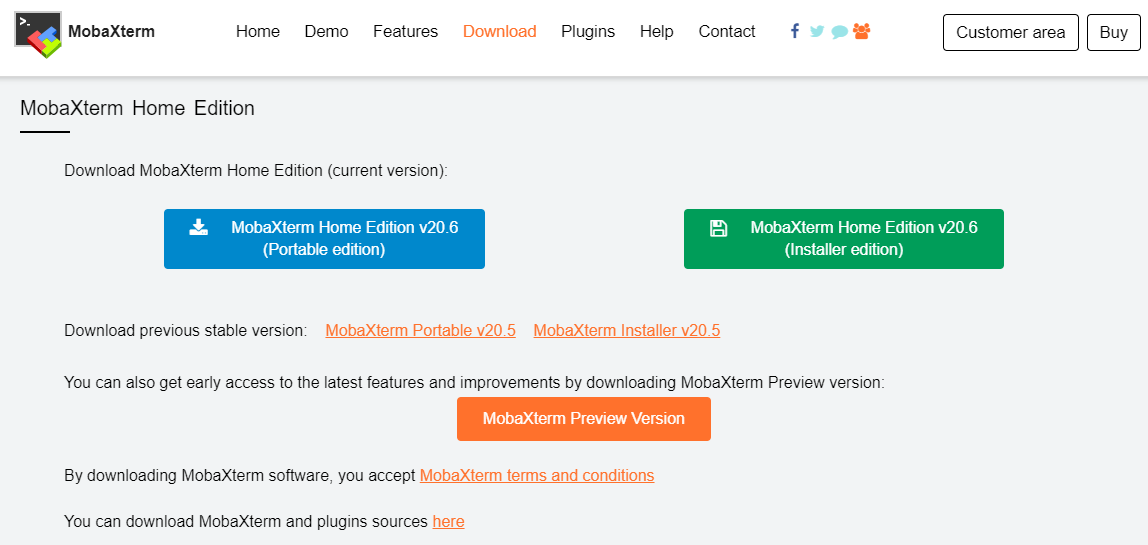
Task: Click 'Download previous stable version:' text
Action: tap(186, 330)
